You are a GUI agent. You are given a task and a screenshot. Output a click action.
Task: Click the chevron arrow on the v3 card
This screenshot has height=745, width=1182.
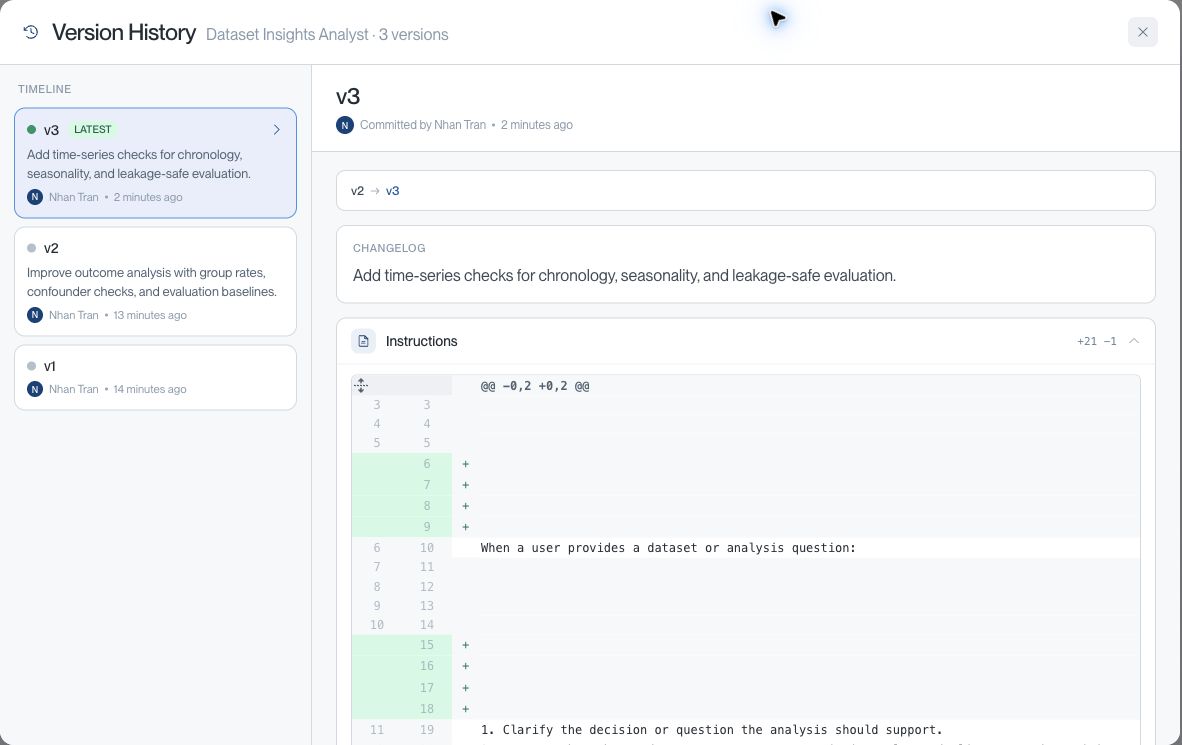coord(277,130)
